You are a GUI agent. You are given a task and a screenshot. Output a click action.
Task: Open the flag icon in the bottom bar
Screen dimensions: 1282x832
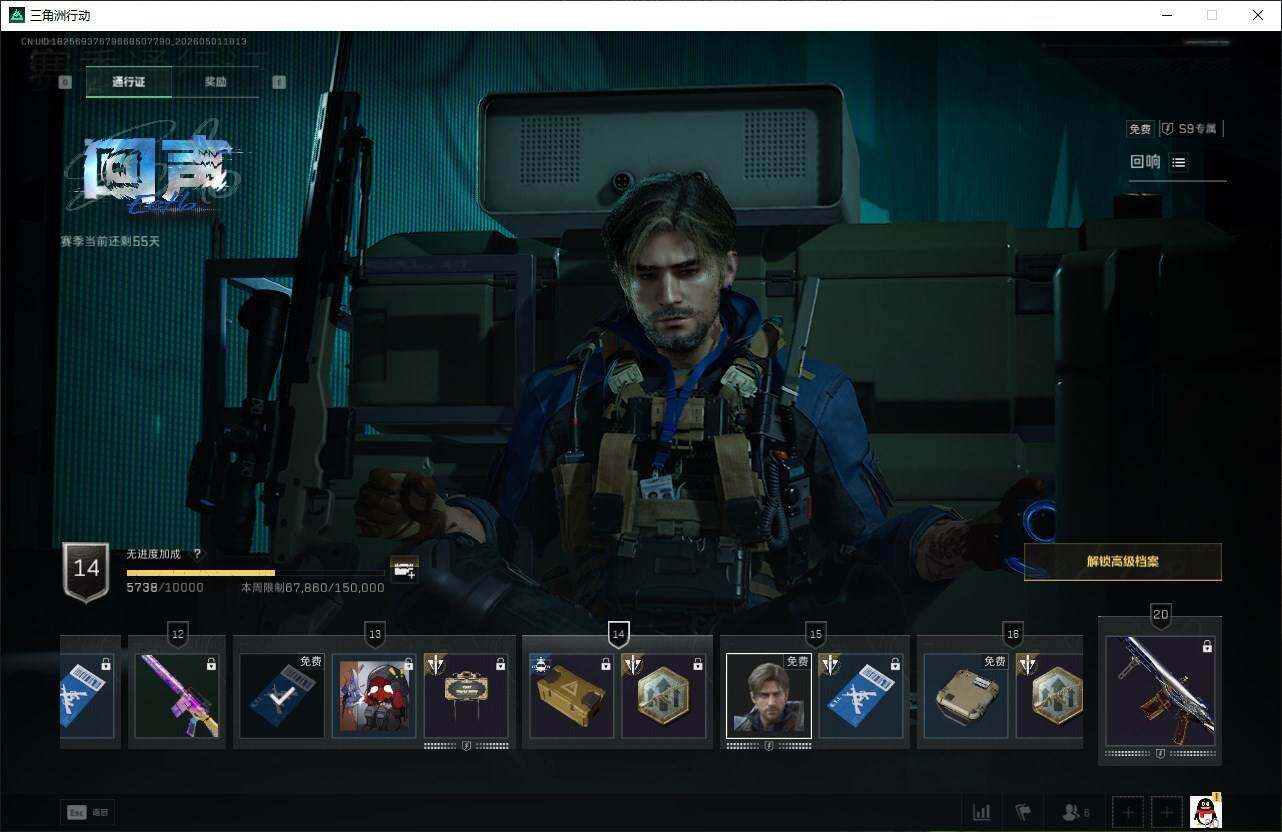[1022, 813]
